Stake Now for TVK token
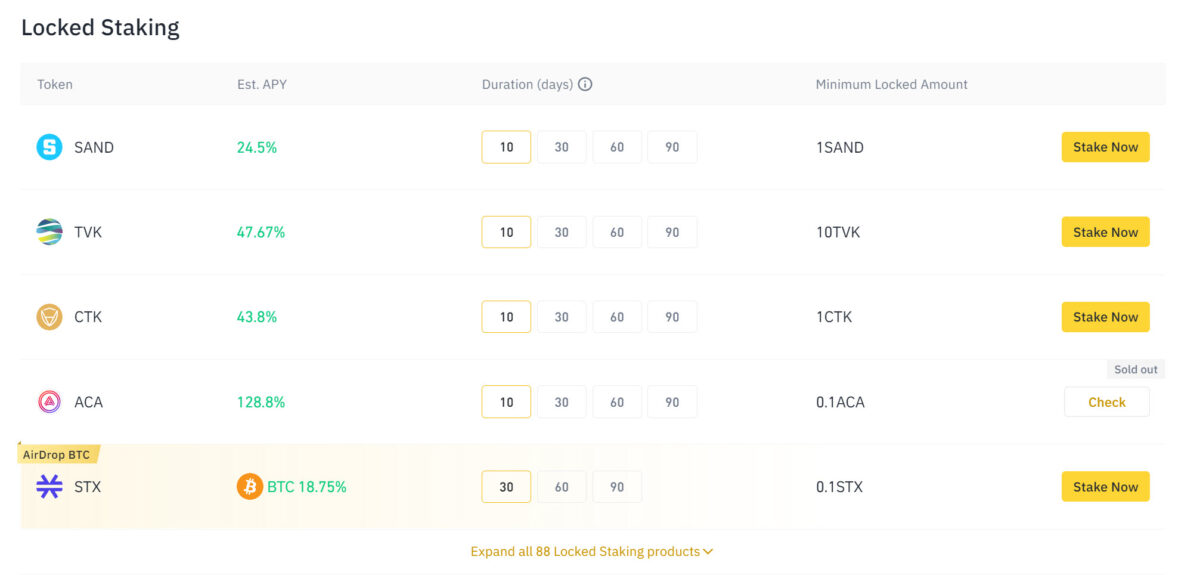1200x575 pixels. (x=1105, y=232)
